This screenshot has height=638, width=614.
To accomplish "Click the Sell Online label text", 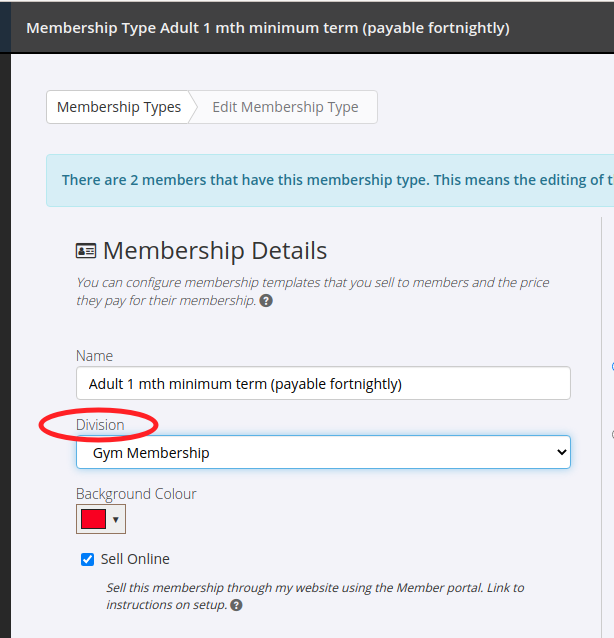I will (135, 559).
